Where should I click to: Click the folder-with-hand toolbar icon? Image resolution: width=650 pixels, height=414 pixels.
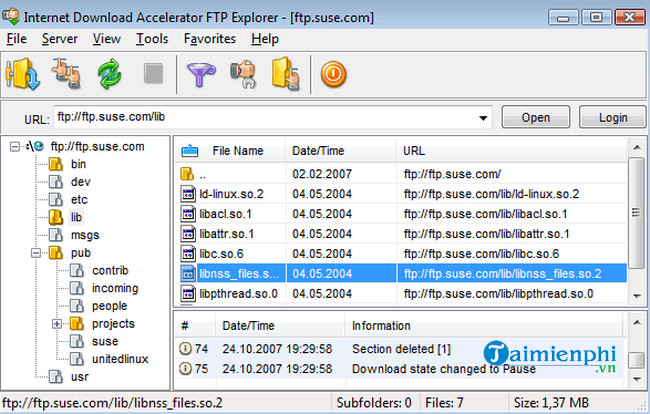[286, 74]
